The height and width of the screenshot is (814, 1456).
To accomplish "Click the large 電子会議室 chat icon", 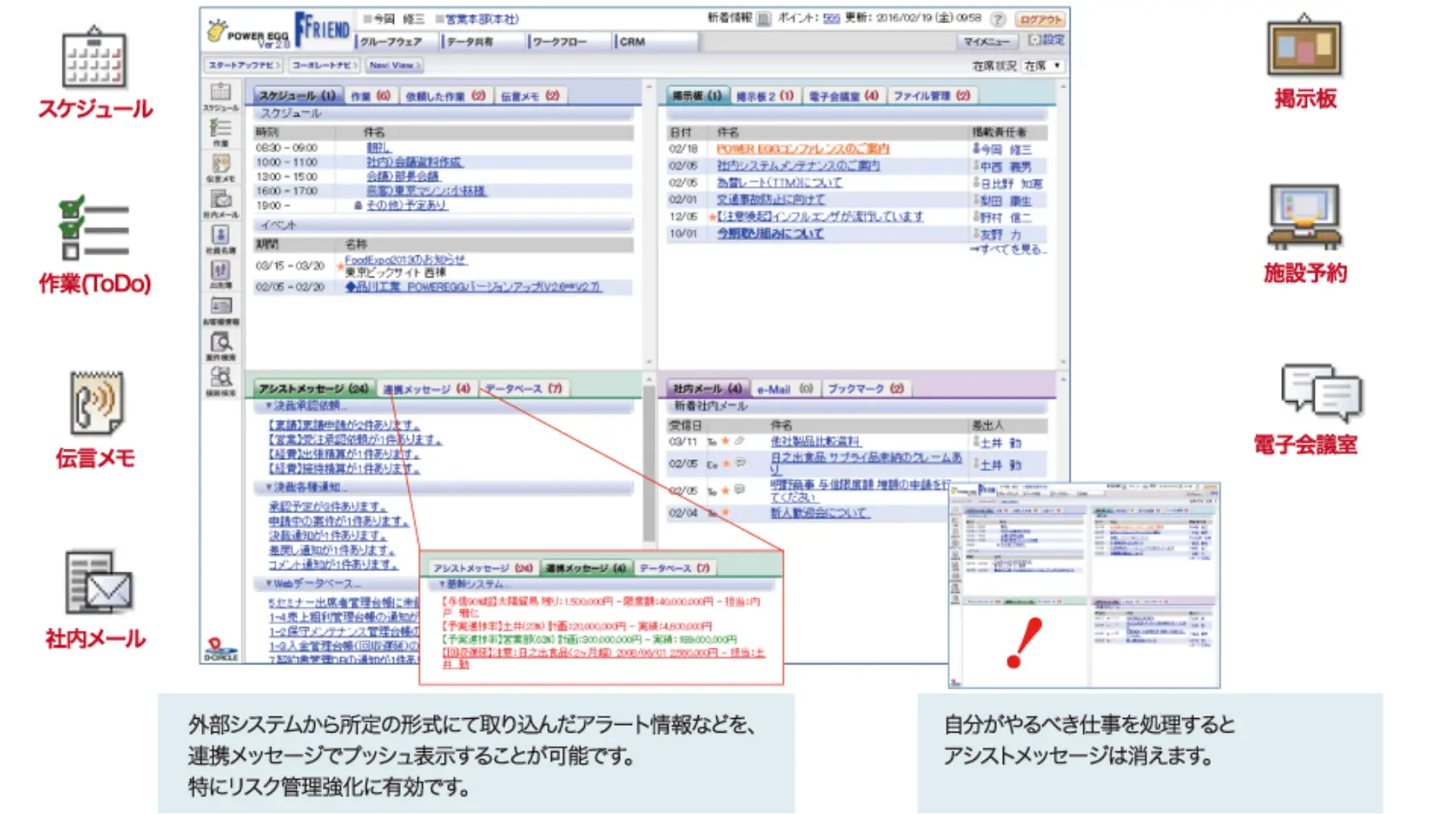I will pyautogui.click(x=1321, y=392).
